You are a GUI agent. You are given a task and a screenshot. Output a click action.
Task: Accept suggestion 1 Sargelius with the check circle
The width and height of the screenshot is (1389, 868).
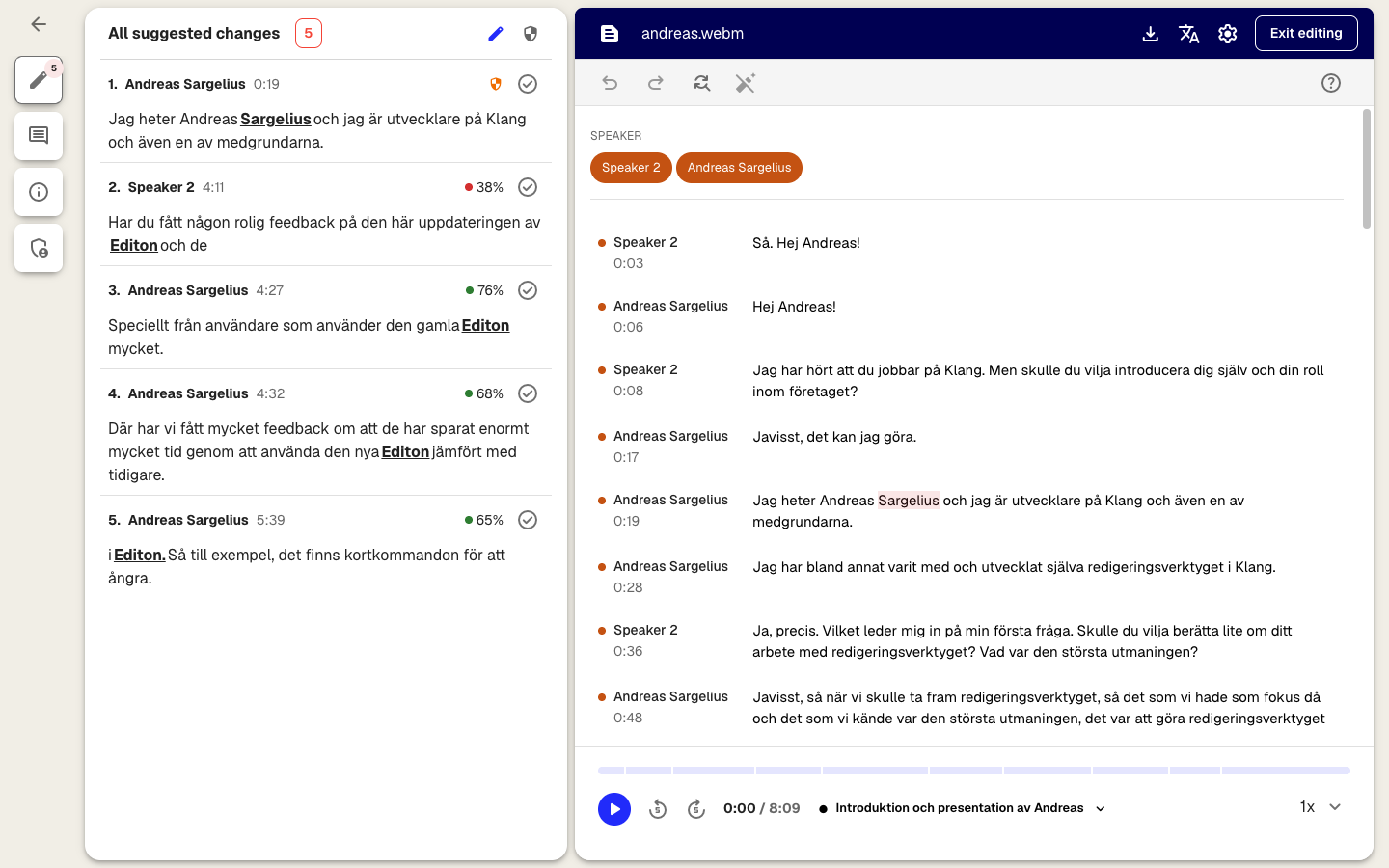[528, 84]
